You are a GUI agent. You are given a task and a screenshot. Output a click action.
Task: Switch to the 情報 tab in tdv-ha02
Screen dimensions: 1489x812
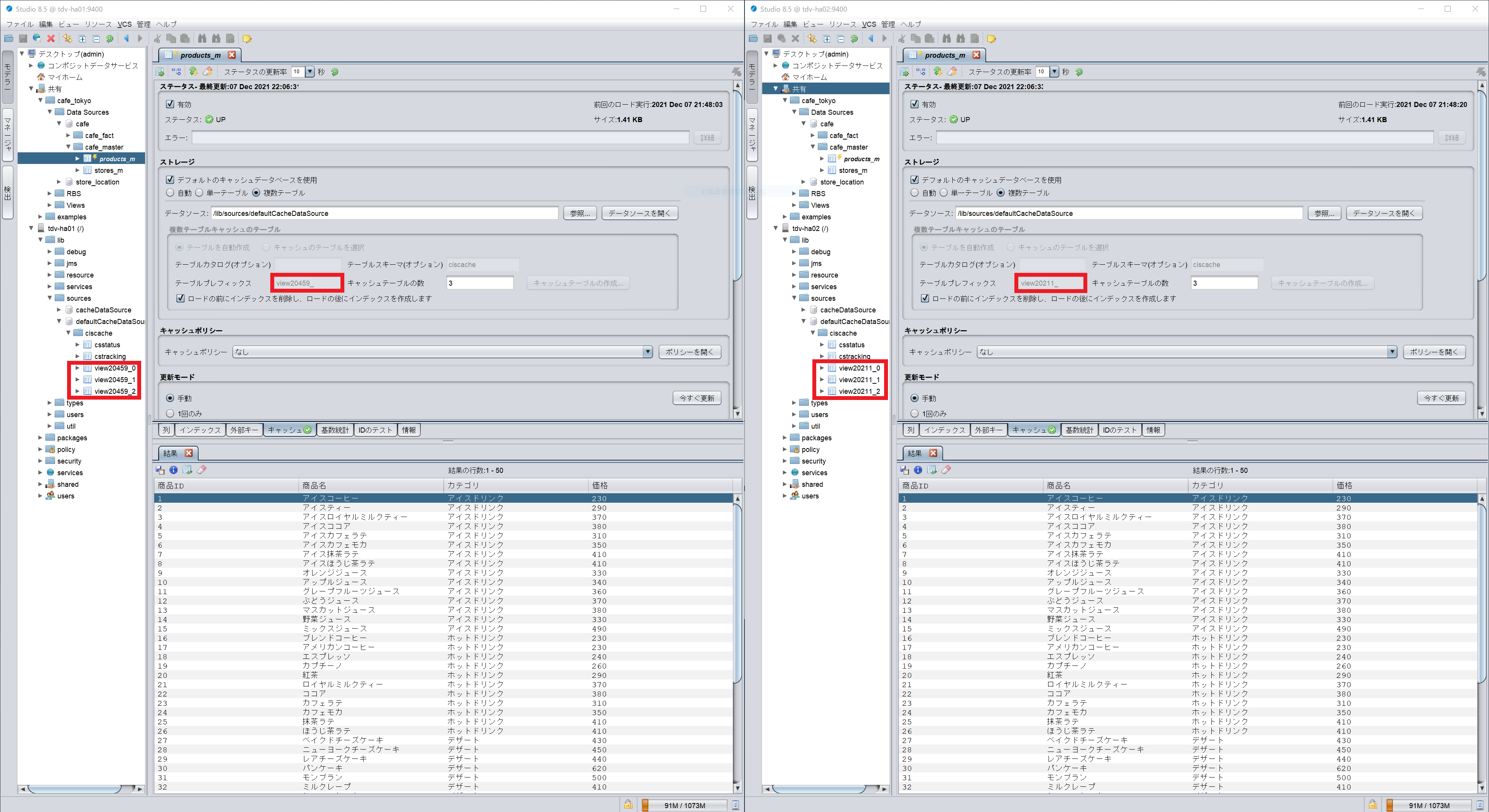pyautogui.click(x=1153, y=430)
